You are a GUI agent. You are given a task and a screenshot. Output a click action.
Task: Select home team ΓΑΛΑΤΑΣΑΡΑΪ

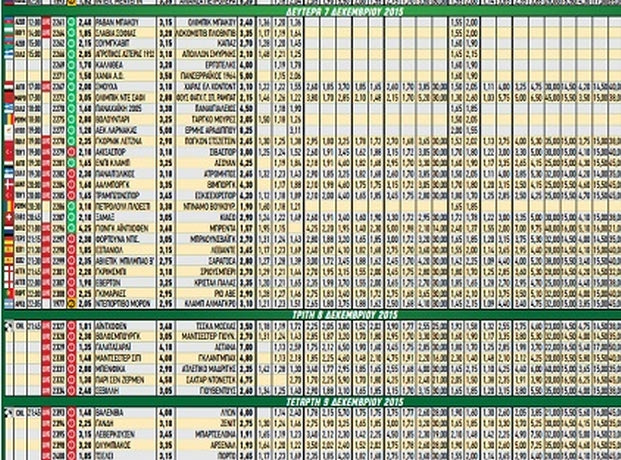[112, 347]
